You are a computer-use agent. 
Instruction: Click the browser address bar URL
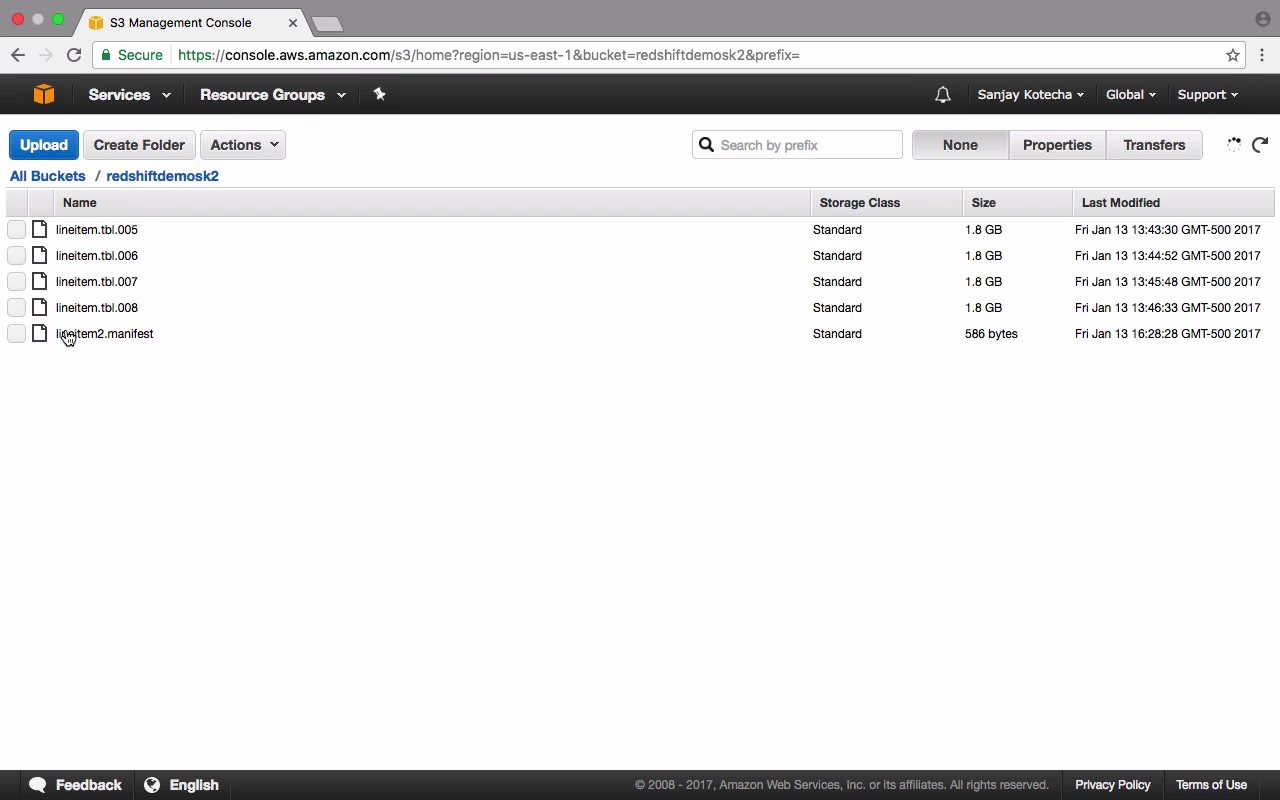pyautogui.click(x=489, y=55)
